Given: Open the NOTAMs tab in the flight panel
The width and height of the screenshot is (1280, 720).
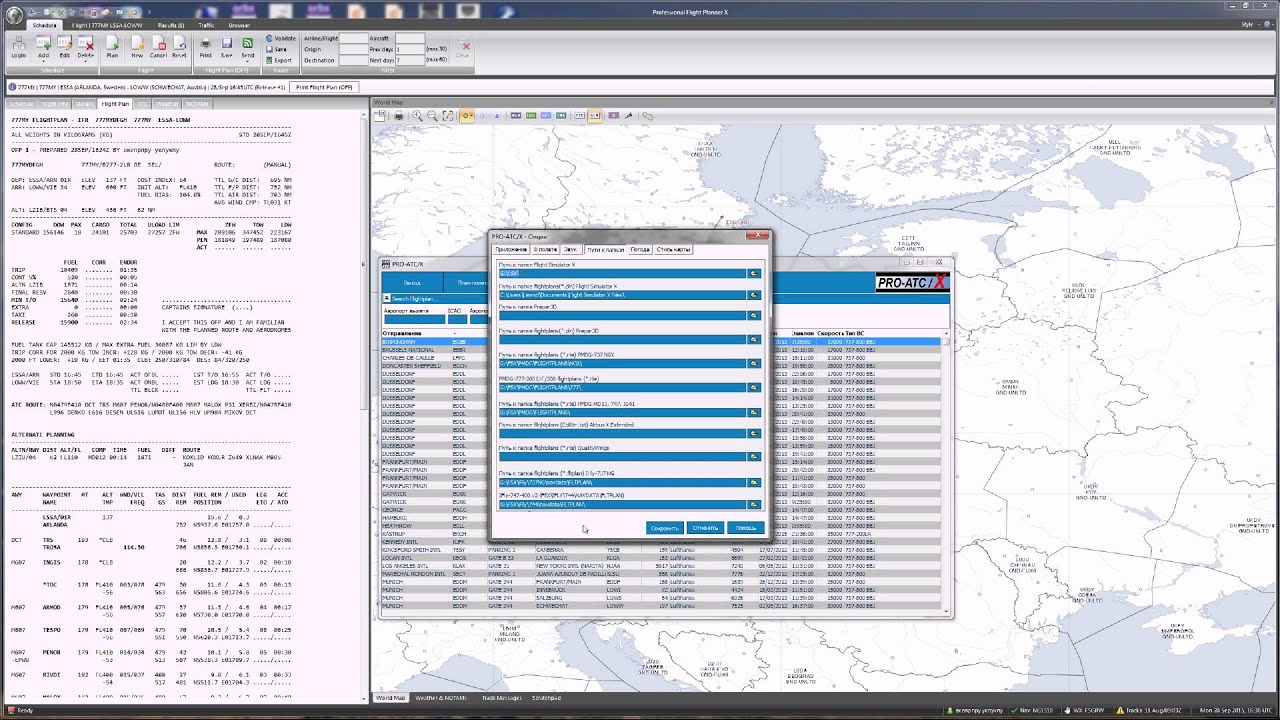Looking at the screenshot, I should (197, 104).
